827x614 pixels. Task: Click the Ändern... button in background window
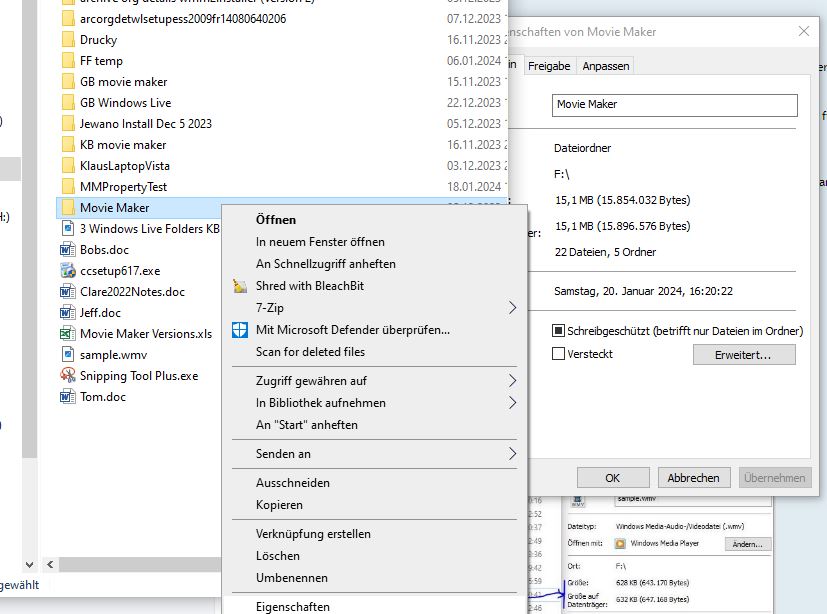pyautogui.click(x=747, y=544)
